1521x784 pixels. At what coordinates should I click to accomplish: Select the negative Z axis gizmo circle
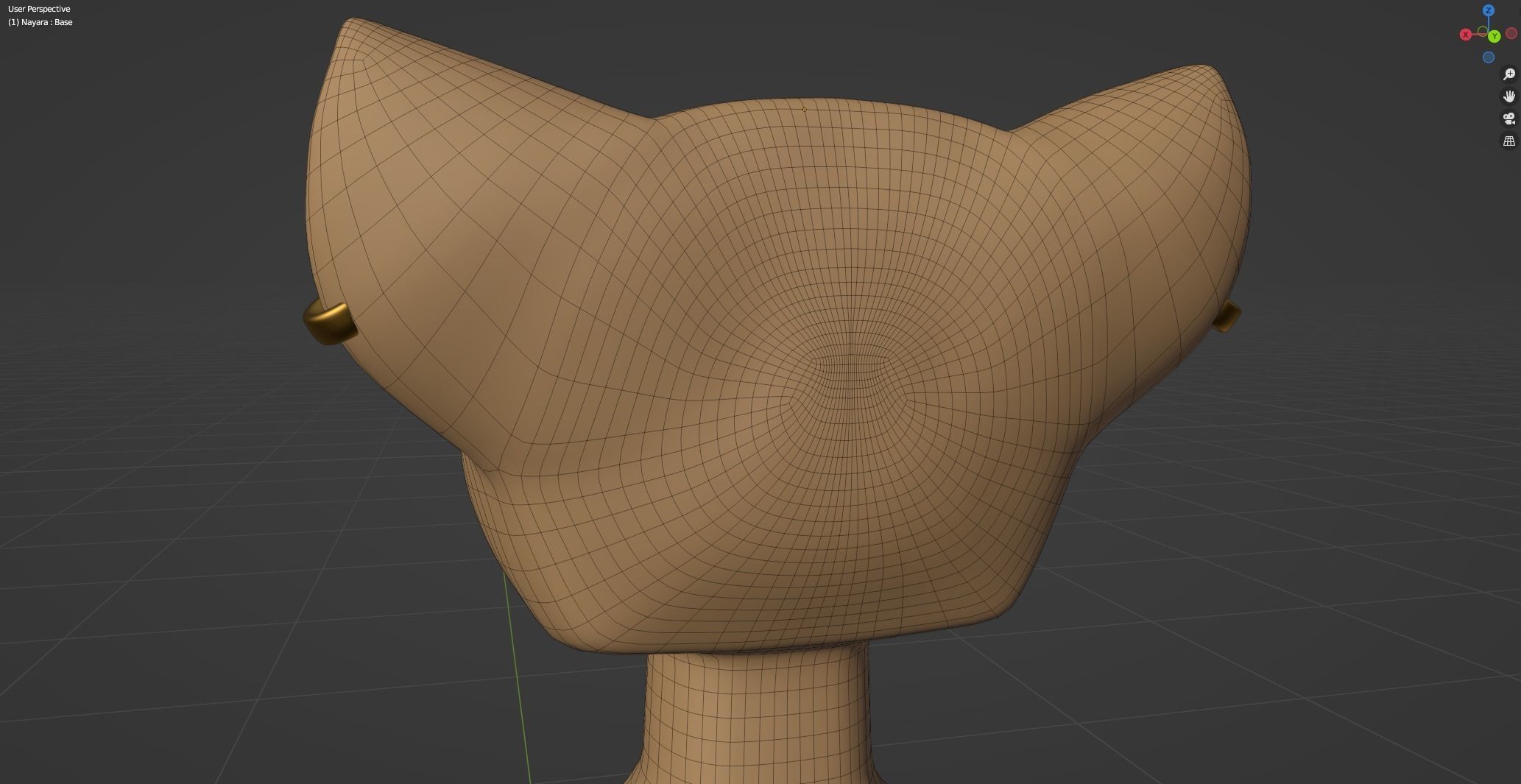(x=1489, y=57)
